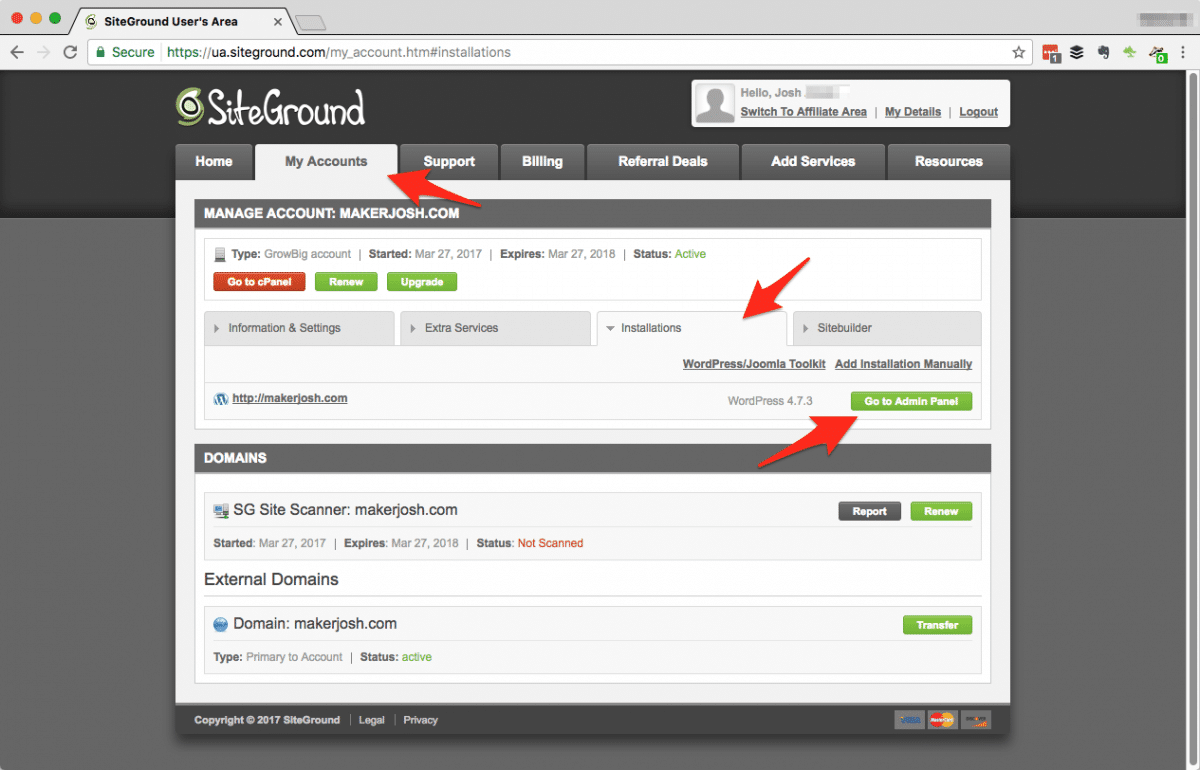The width and height of the screenshot is (1200, 770).
Task: Click the MasterCard icon in footer
Action: click(942, 720)
